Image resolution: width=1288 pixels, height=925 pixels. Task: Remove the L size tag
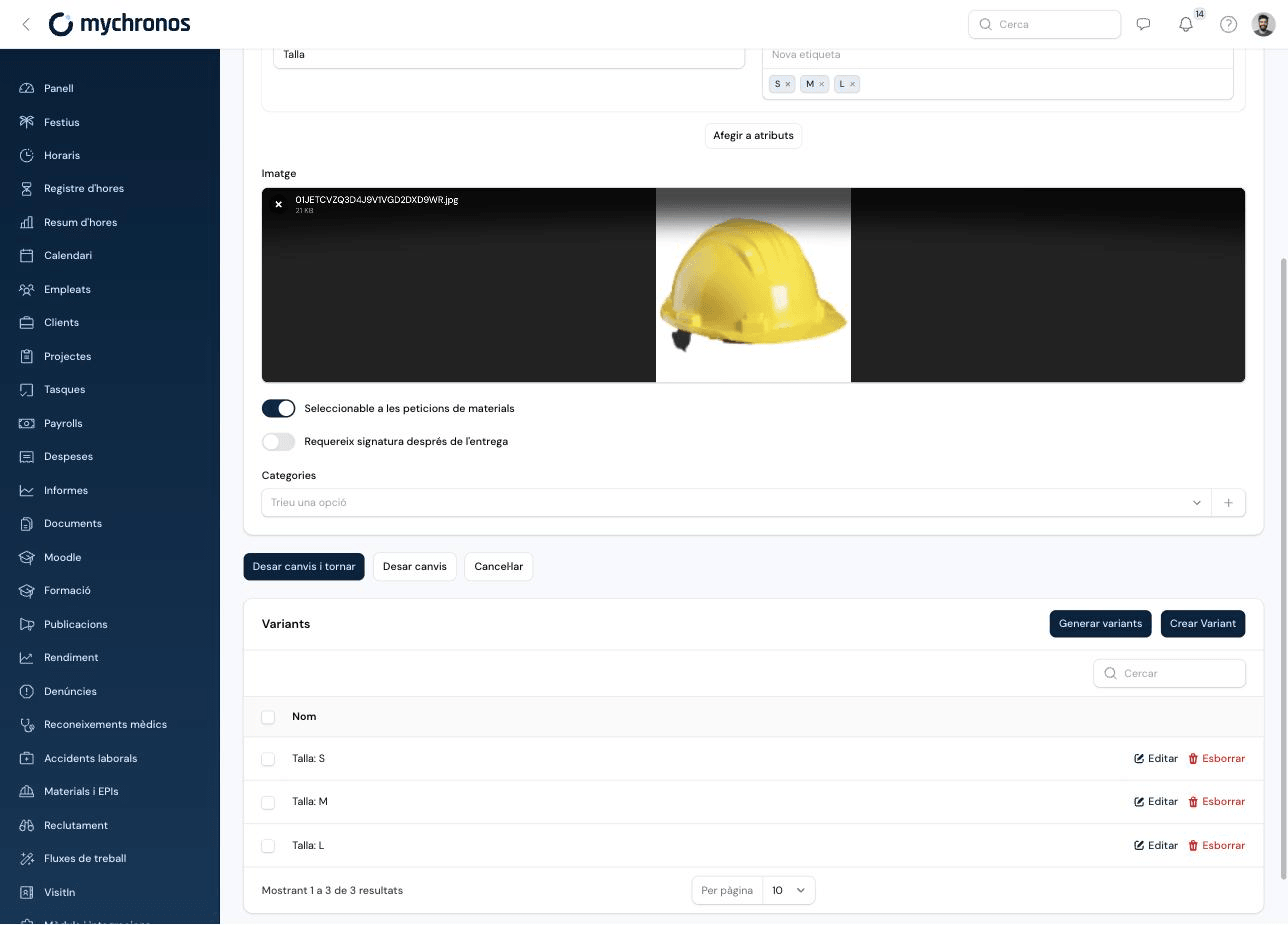(x=852, y=84)
